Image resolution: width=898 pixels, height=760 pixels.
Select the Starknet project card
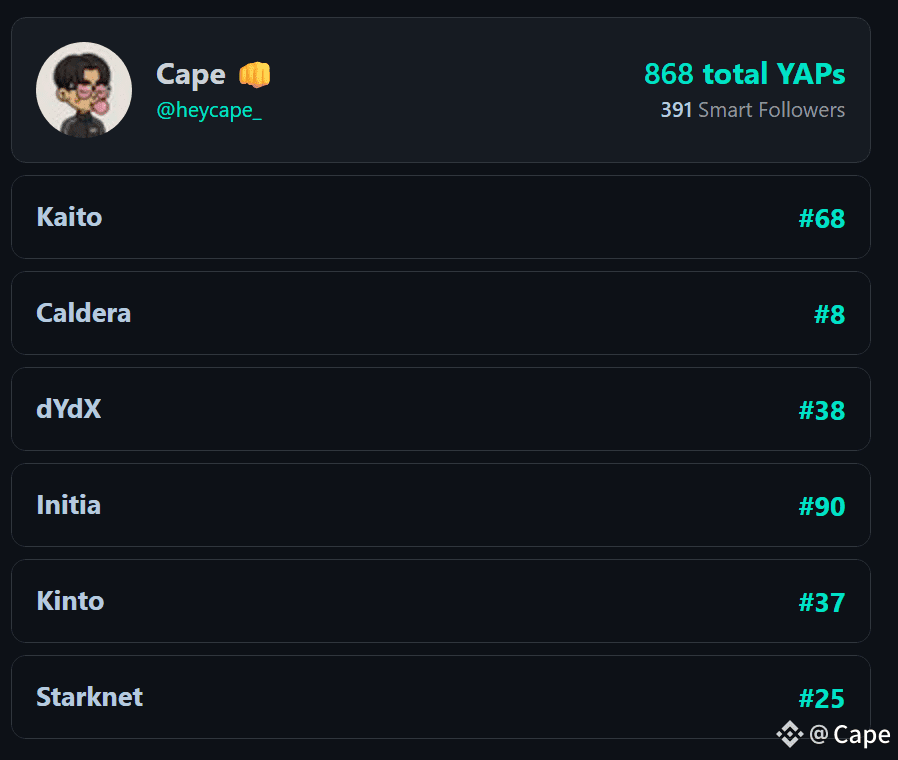440,697
